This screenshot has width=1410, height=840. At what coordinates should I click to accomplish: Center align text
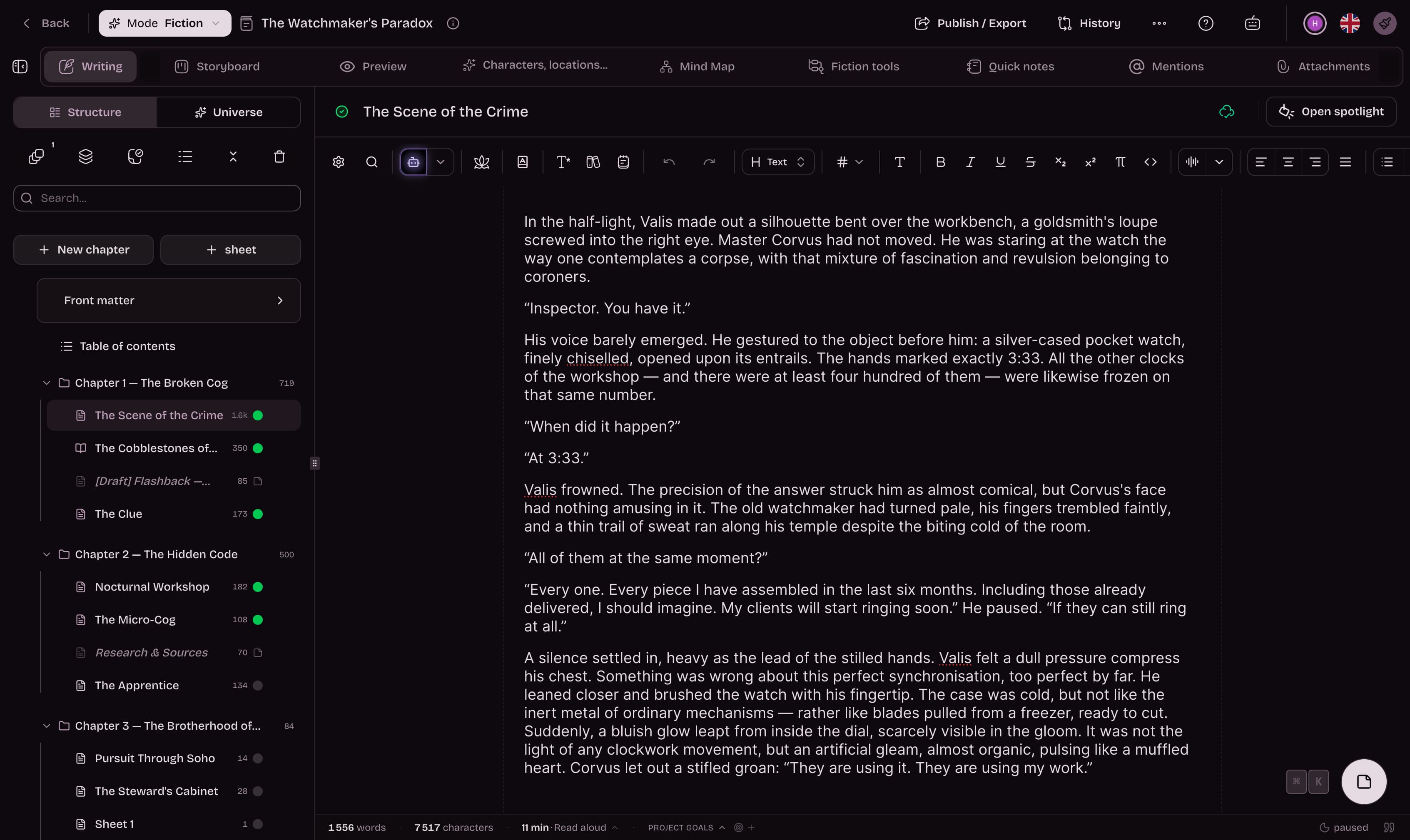(1288, 162)
